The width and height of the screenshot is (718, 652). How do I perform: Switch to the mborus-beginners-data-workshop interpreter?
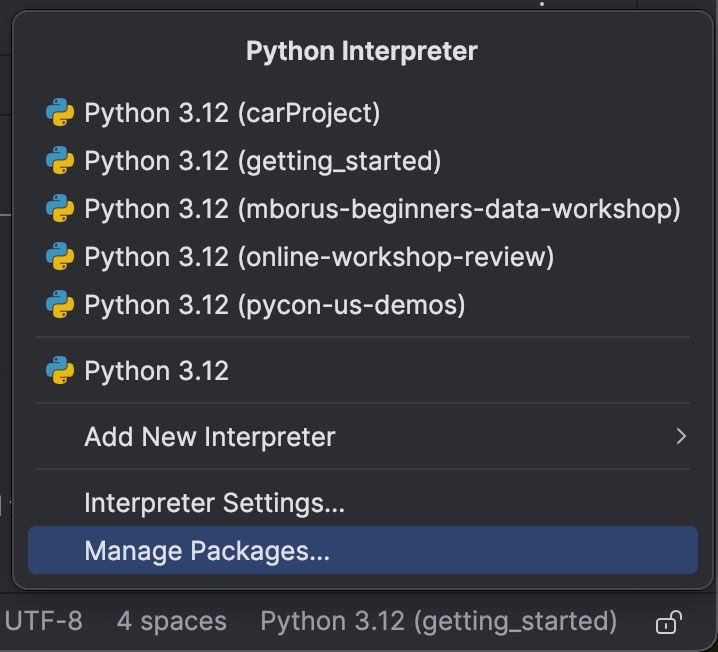[x=382, y=209]
